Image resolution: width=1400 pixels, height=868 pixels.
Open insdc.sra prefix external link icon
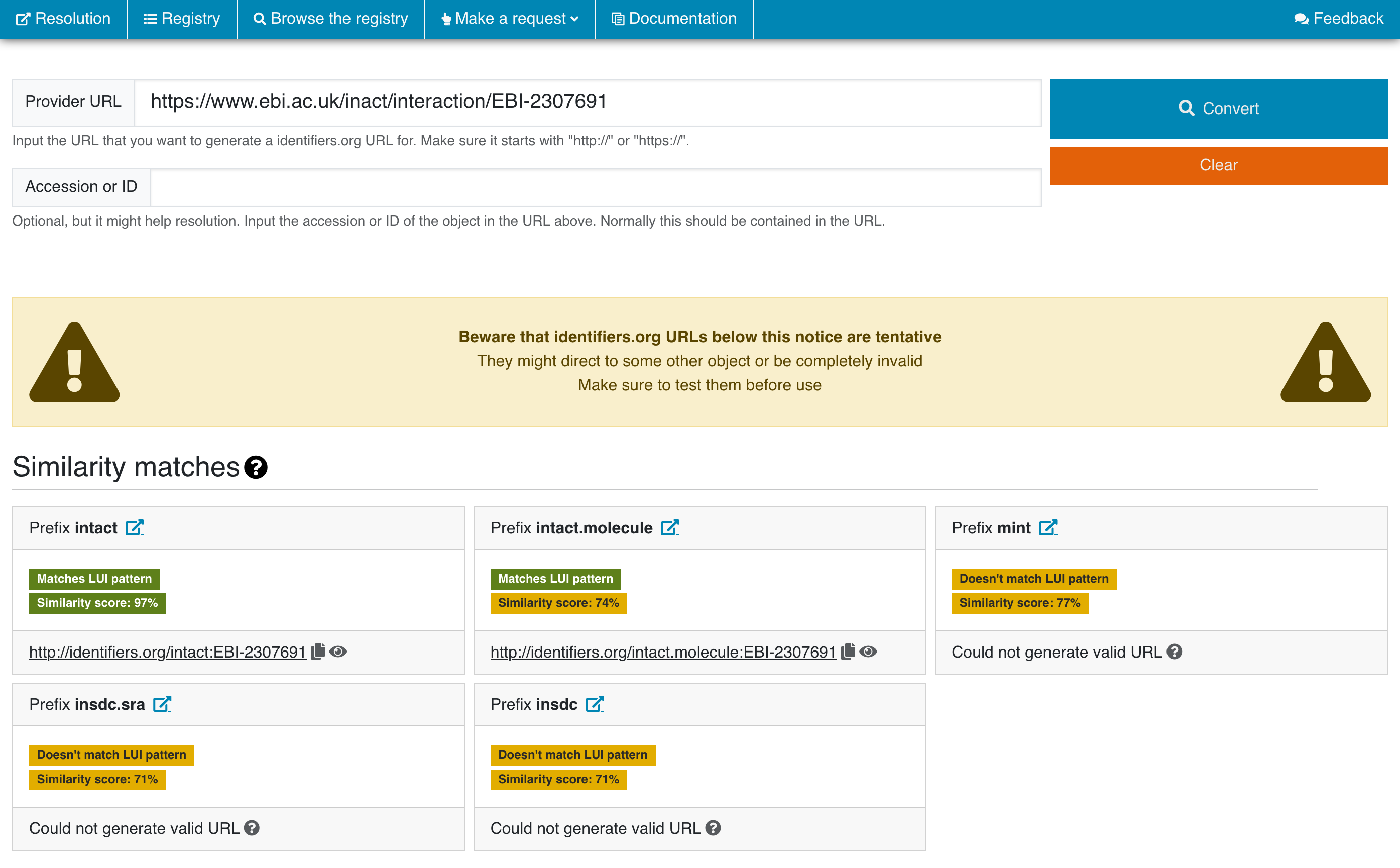click(x=162, y=704)
